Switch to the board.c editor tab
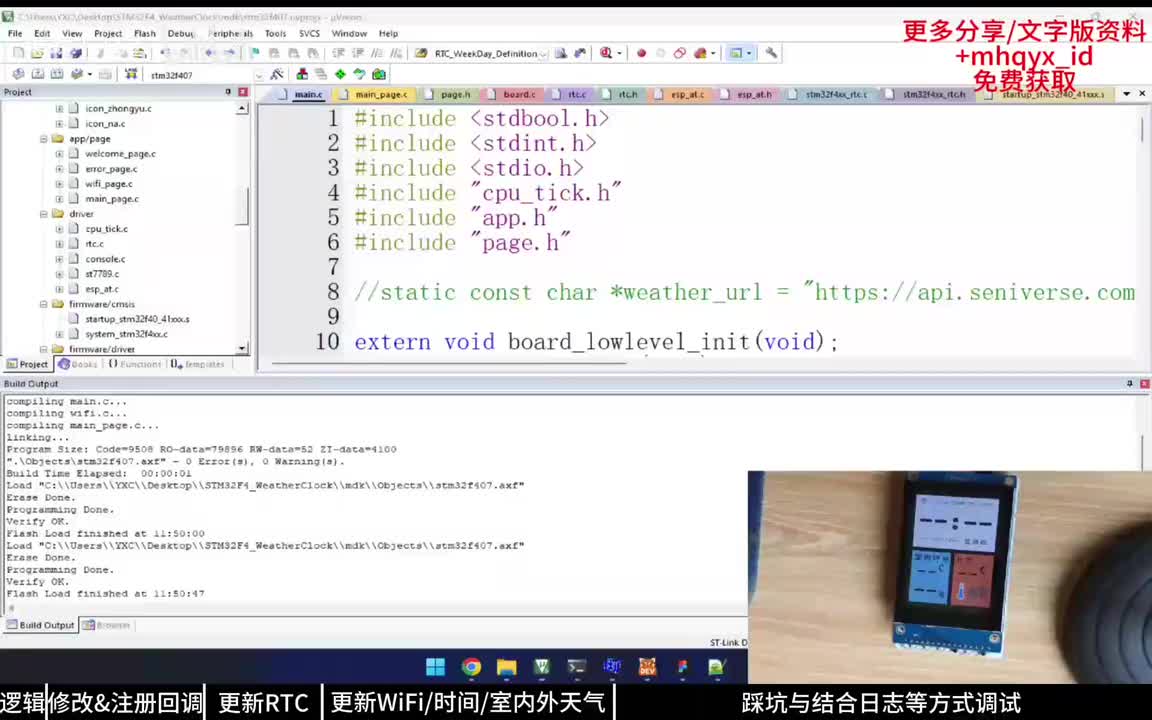The height and width of the screenshot is (720, 1152). (514, 95)
